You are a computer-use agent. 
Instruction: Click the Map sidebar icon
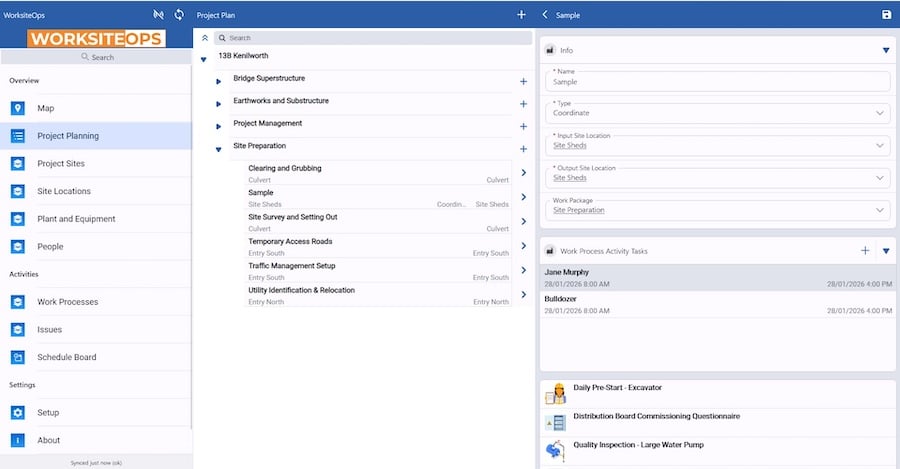click(x=18, y=108)
